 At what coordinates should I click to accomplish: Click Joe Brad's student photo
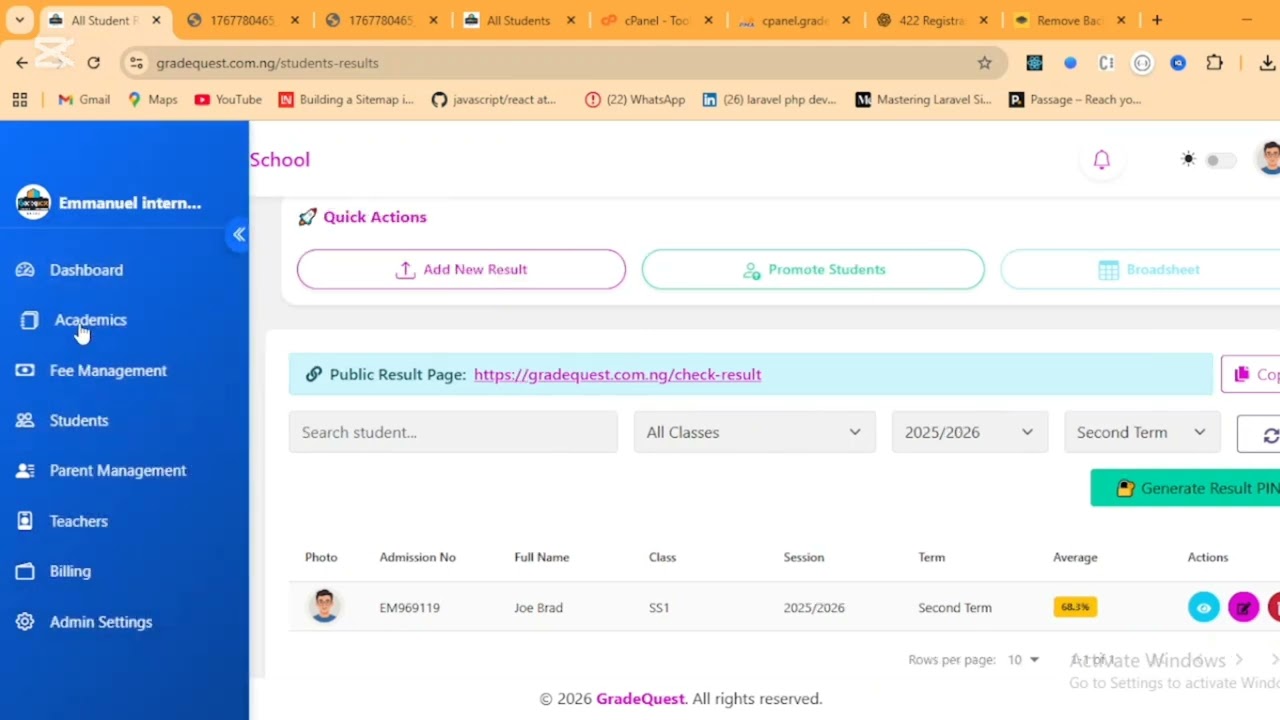click(x=323, y=606)
